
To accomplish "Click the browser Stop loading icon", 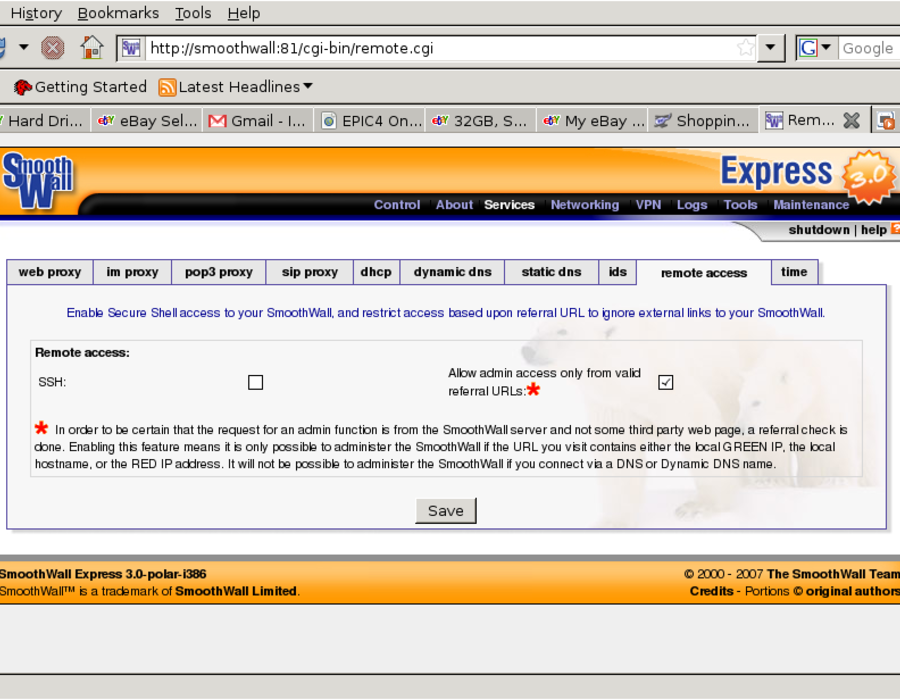I will [52, 48].
